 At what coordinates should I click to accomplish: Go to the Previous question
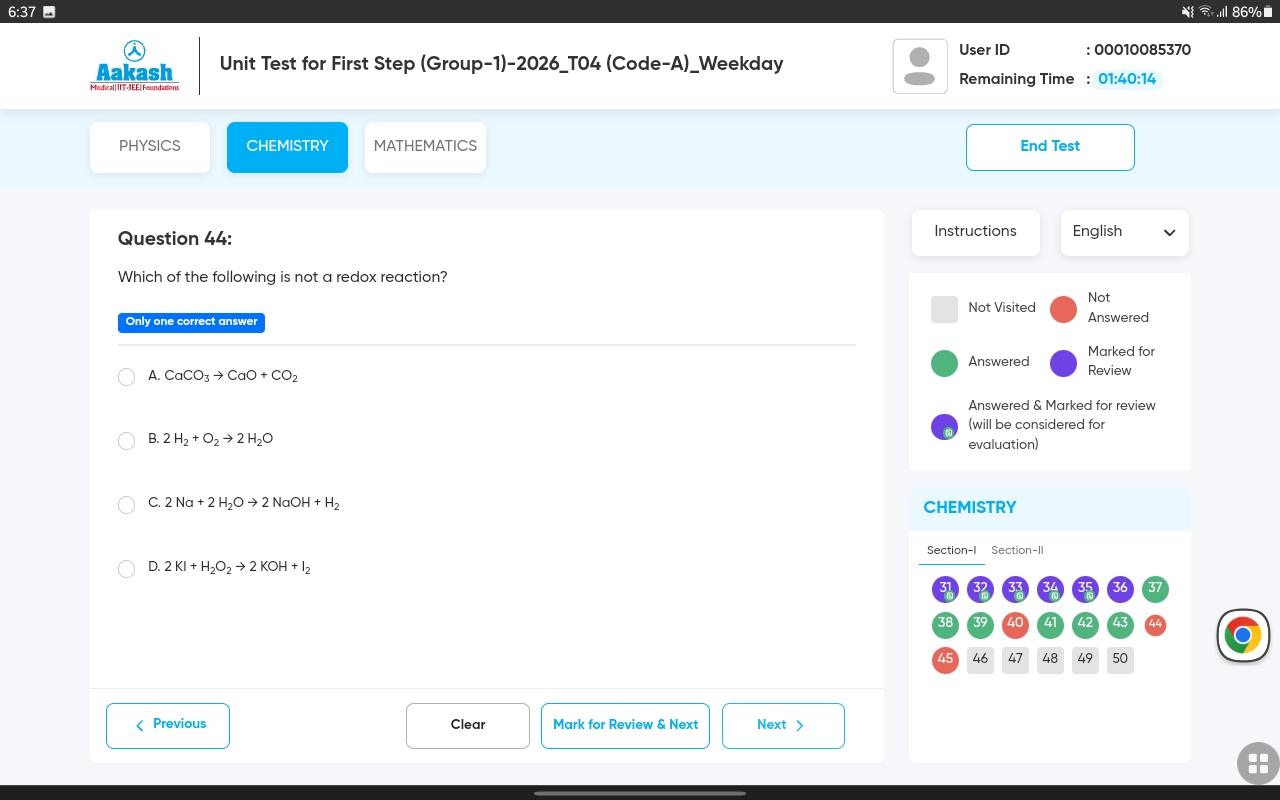pyautogui.click(x=168, y=726)
